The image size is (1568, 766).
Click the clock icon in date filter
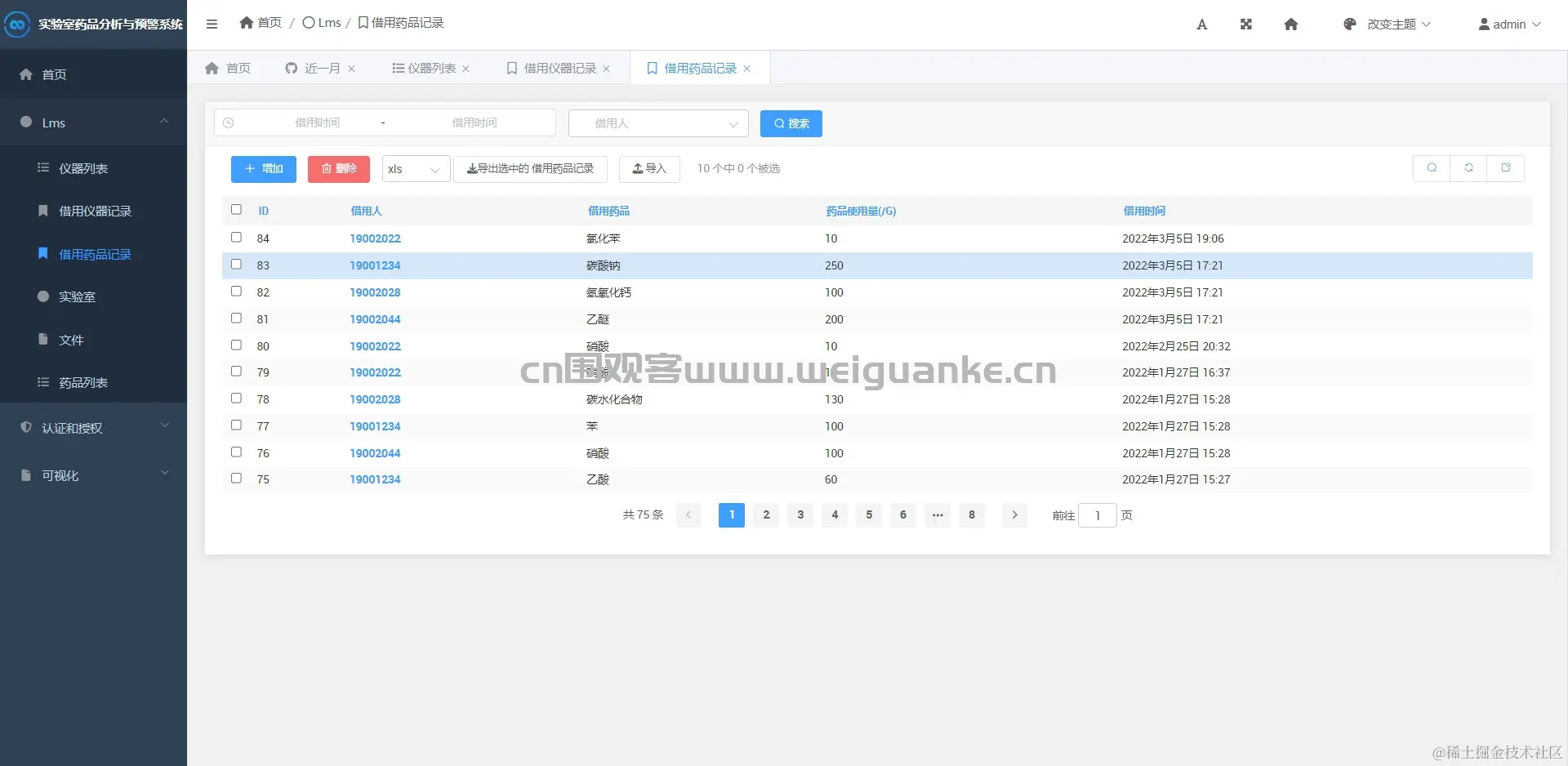(x=229, y=123)
